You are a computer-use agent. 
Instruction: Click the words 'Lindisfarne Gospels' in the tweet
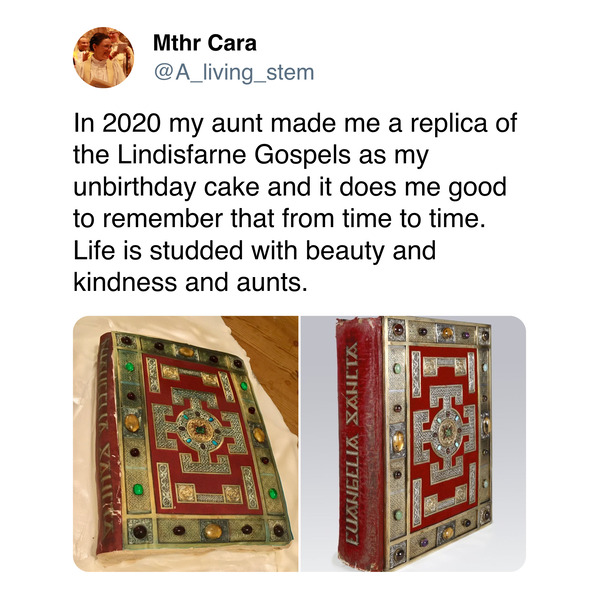coord(234,155)
